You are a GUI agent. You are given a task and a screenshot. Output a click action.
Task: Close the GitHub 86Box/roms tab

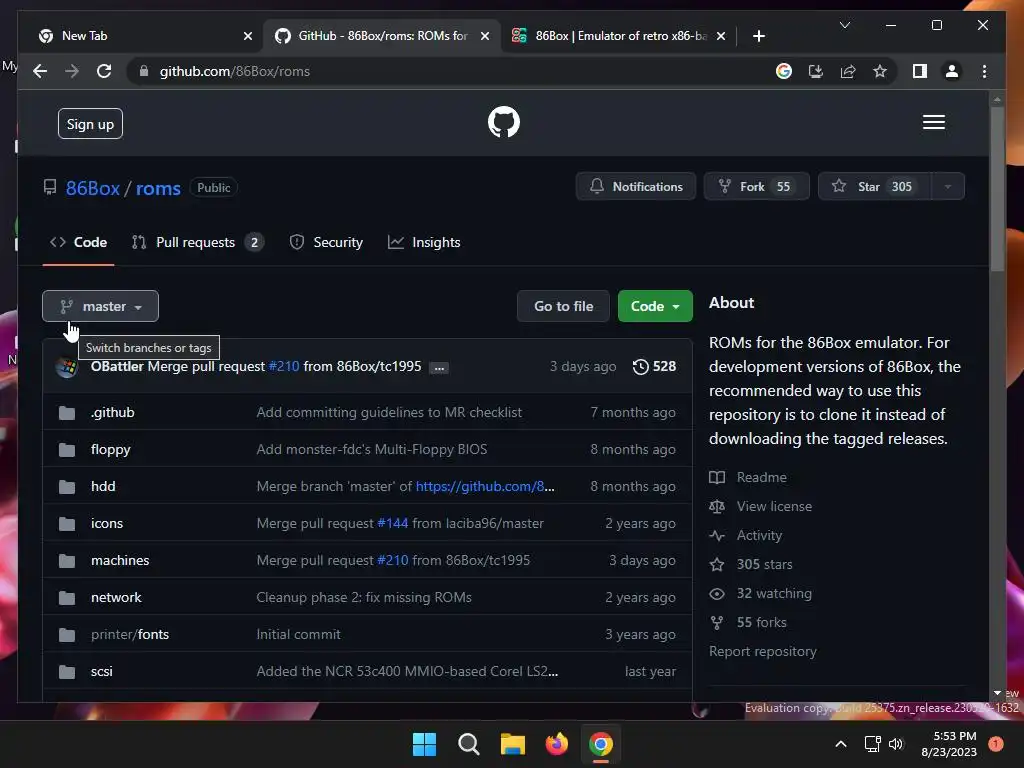point(485,36)
